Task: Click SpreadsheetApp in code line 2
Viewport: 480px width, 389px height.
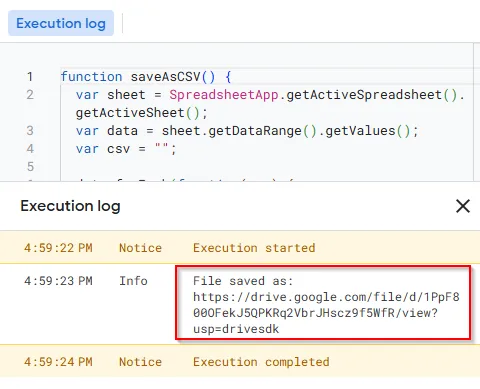Action: [x=224, y=95]
